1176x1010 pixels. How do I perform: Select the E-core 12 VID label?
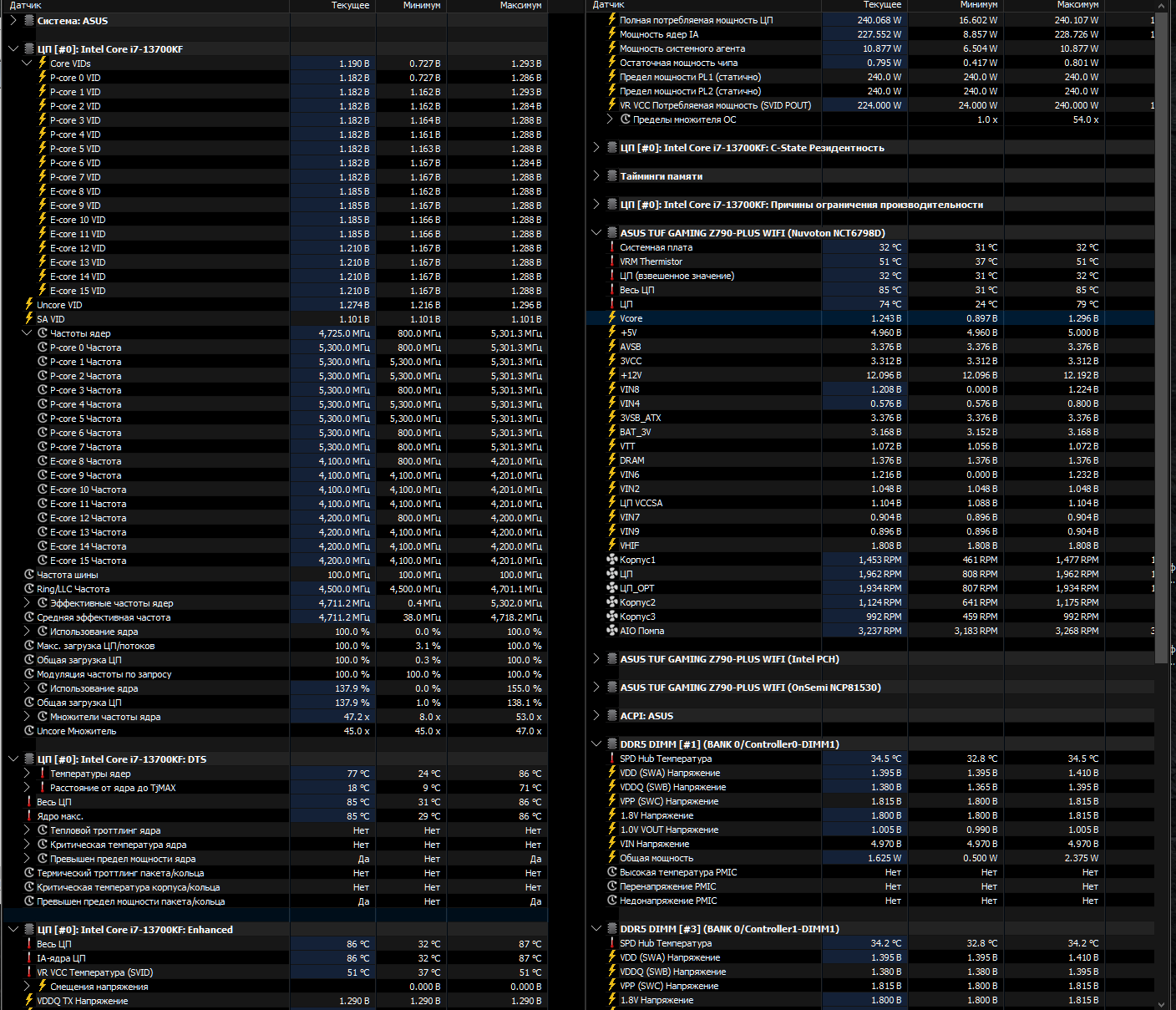point(78,248)
